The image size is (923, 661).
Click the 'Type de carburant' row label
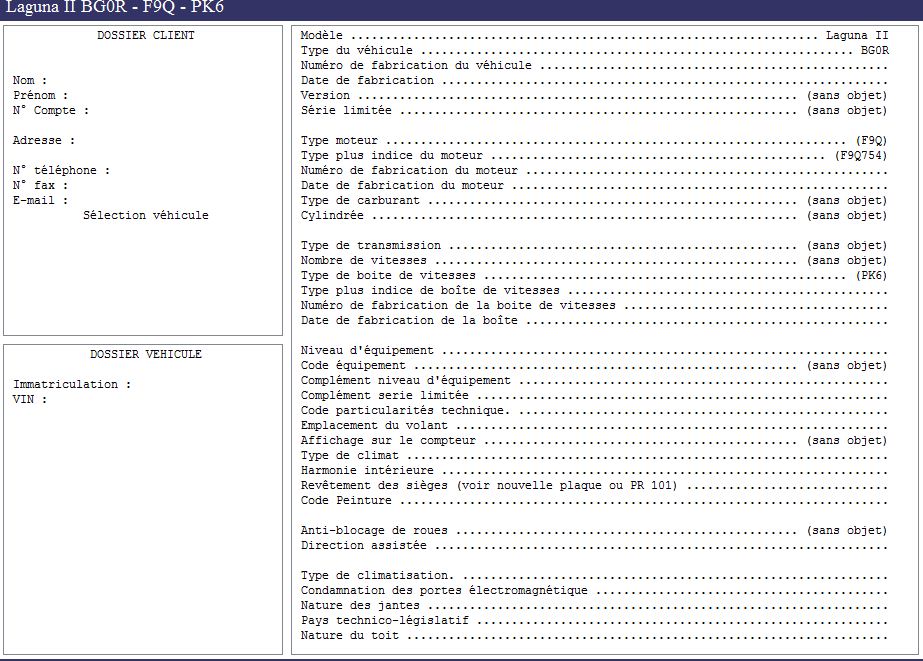coord(360,200)
